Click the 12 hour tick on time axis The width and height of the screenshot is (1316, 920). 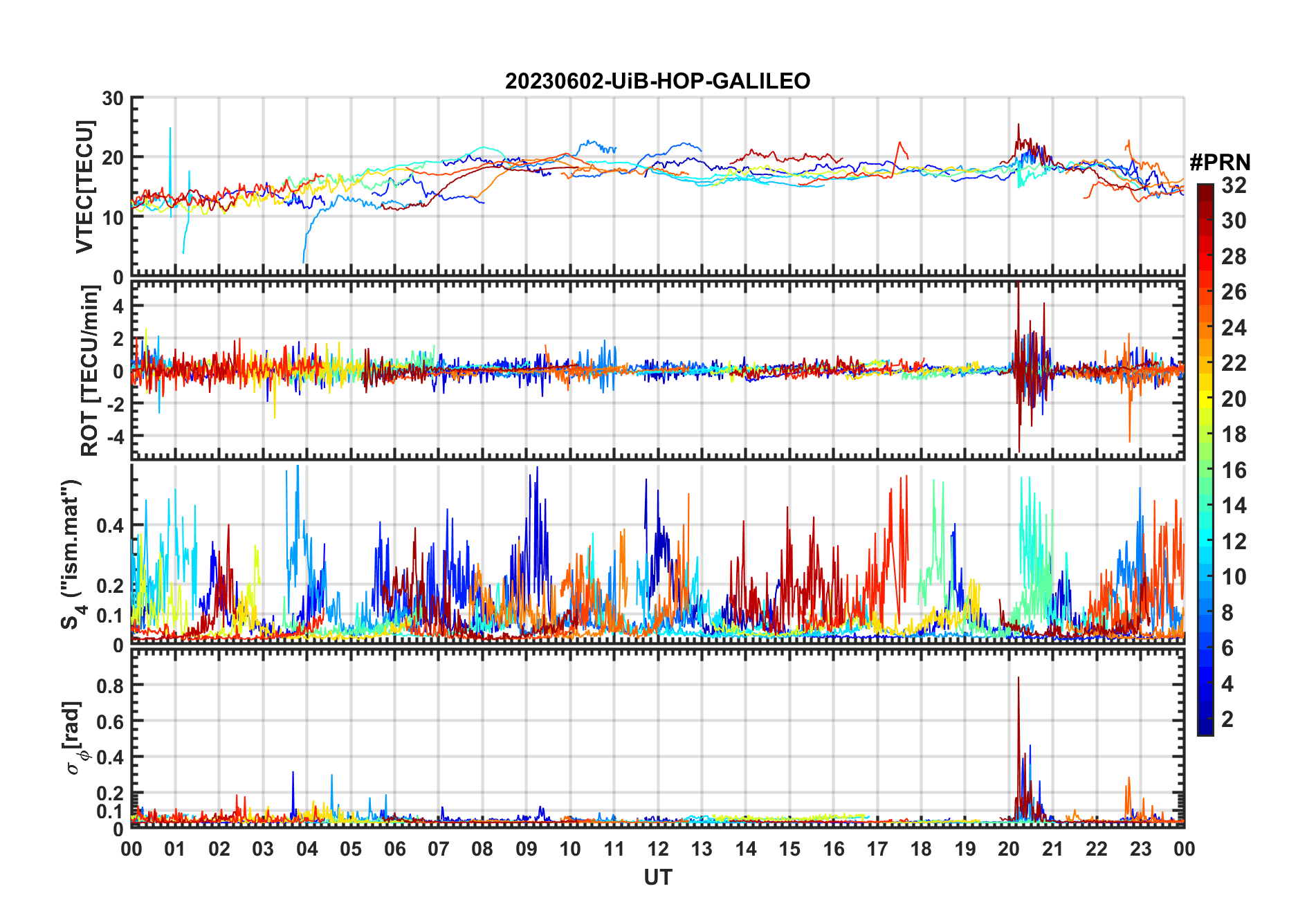657,849
